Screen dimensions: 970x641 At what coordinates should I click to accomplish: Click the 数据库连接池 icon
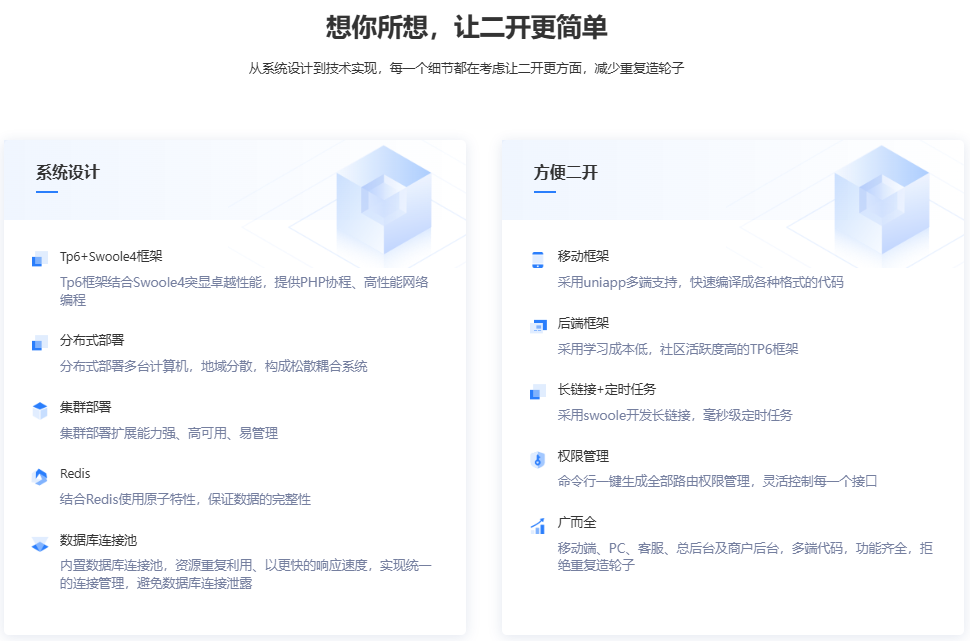(40, 544)
